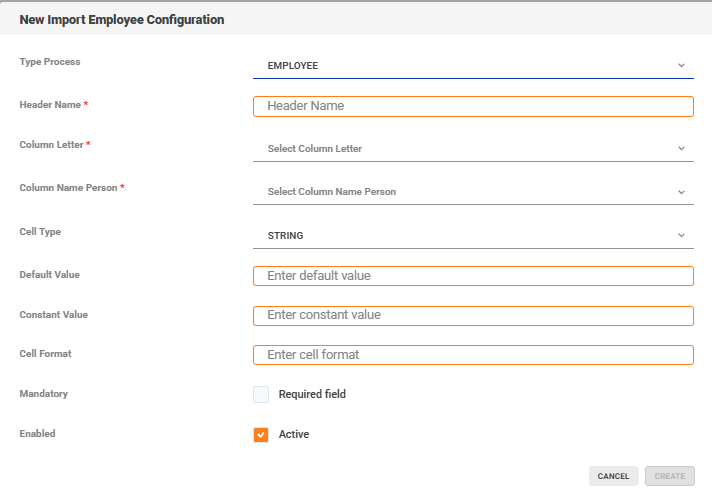Click the Column Name Person chevron icon
Image resolution: width=712 pixels, height=495 pixels.
[x=681, y=192]
